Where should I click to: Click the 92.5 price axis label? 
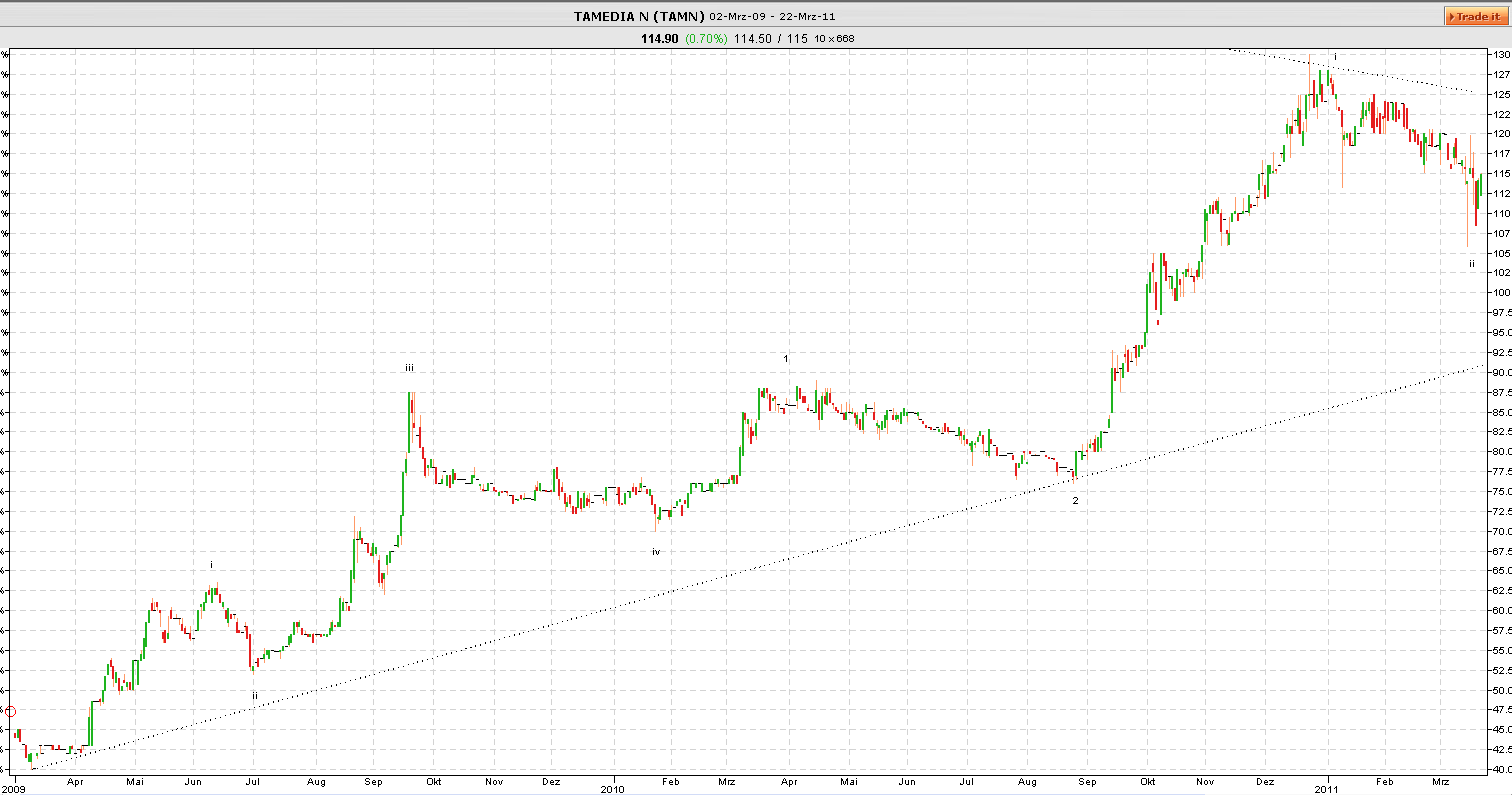1501,352
